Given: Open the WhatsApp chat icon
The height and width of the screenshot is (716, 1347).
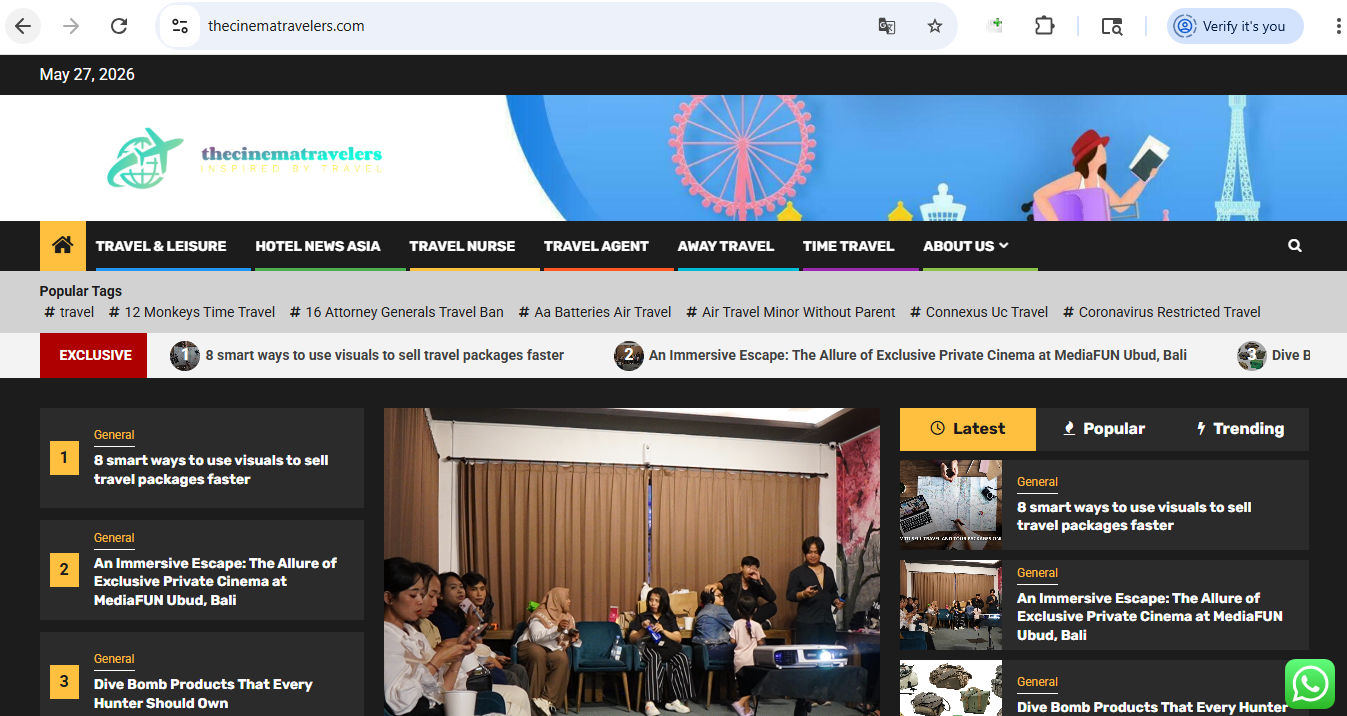Looking at the screenshot, I should click(1310, 684).
